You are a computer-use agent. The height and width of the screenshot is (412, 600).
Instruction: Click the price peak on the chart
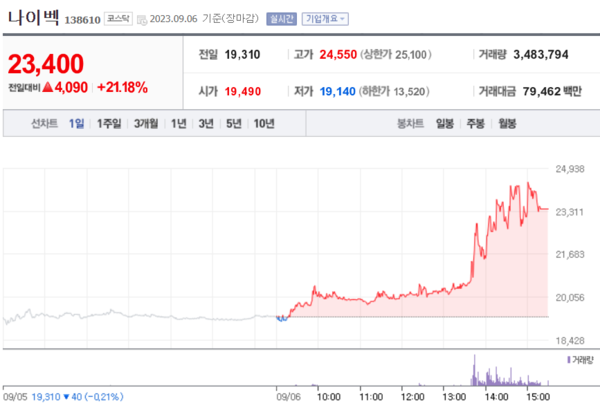(527, 184)
